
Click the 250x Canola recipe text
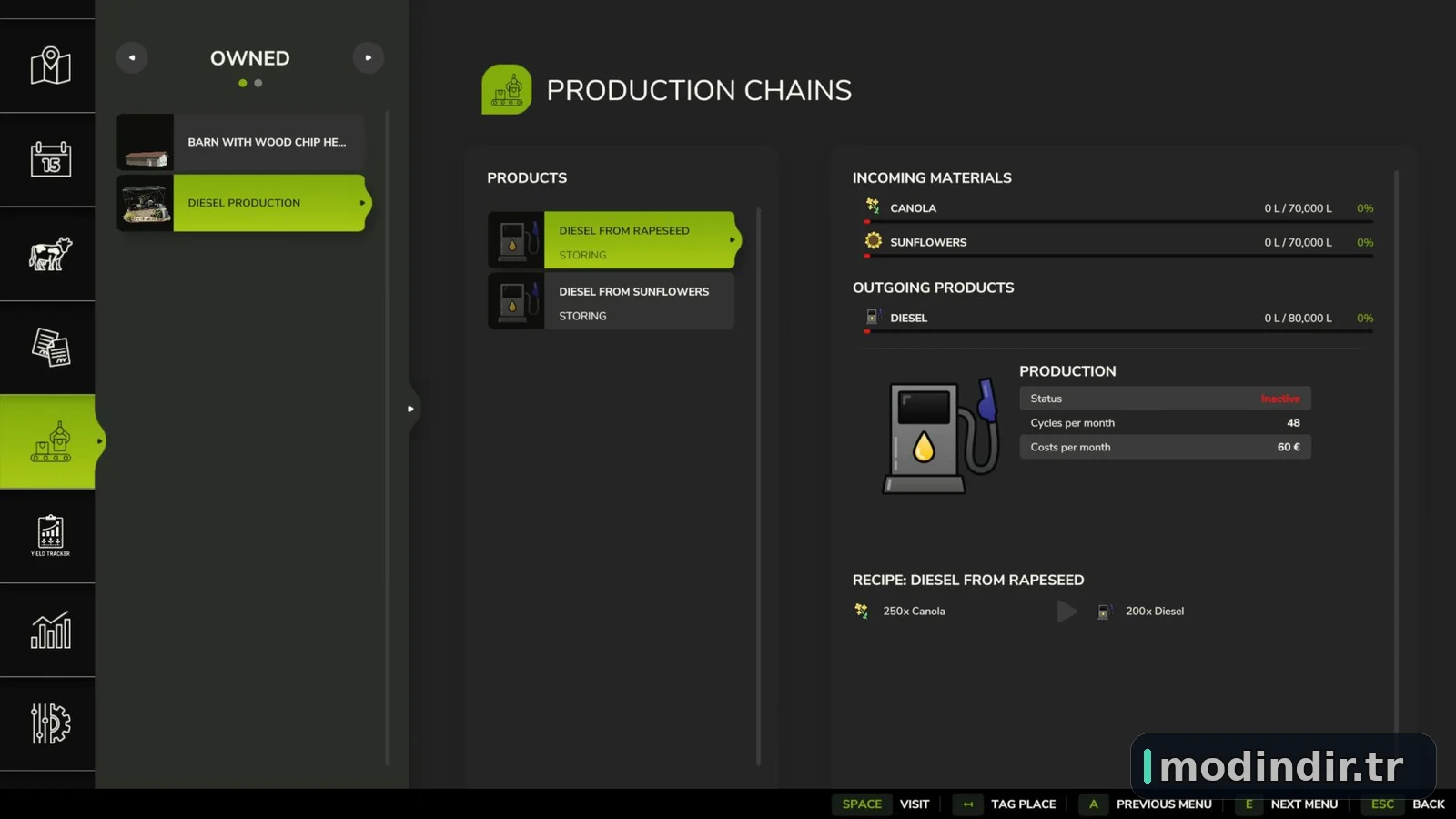coord(914,611)
